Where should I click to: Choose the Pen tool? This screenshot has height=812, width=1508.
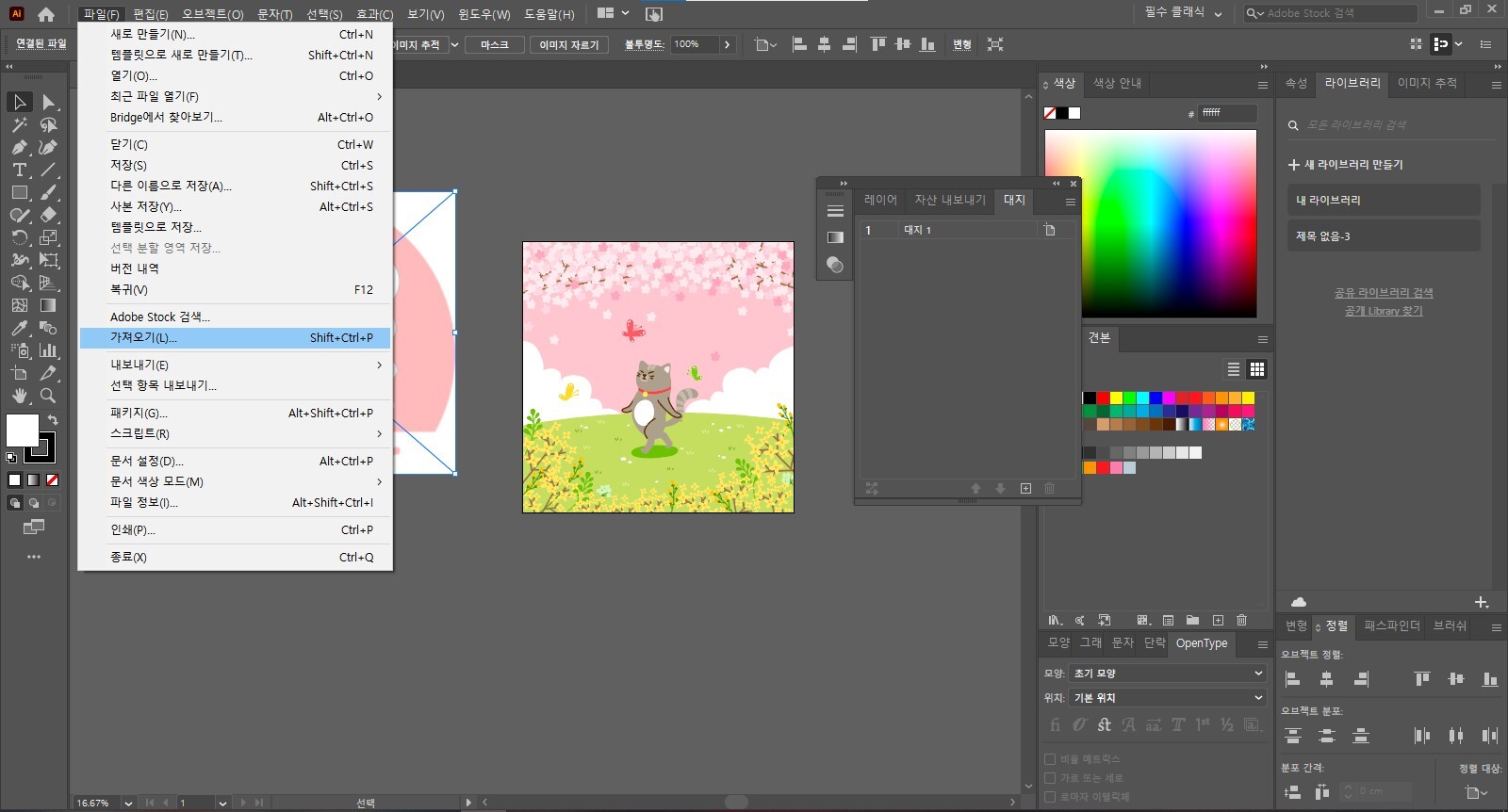click(x=19, y=147)
